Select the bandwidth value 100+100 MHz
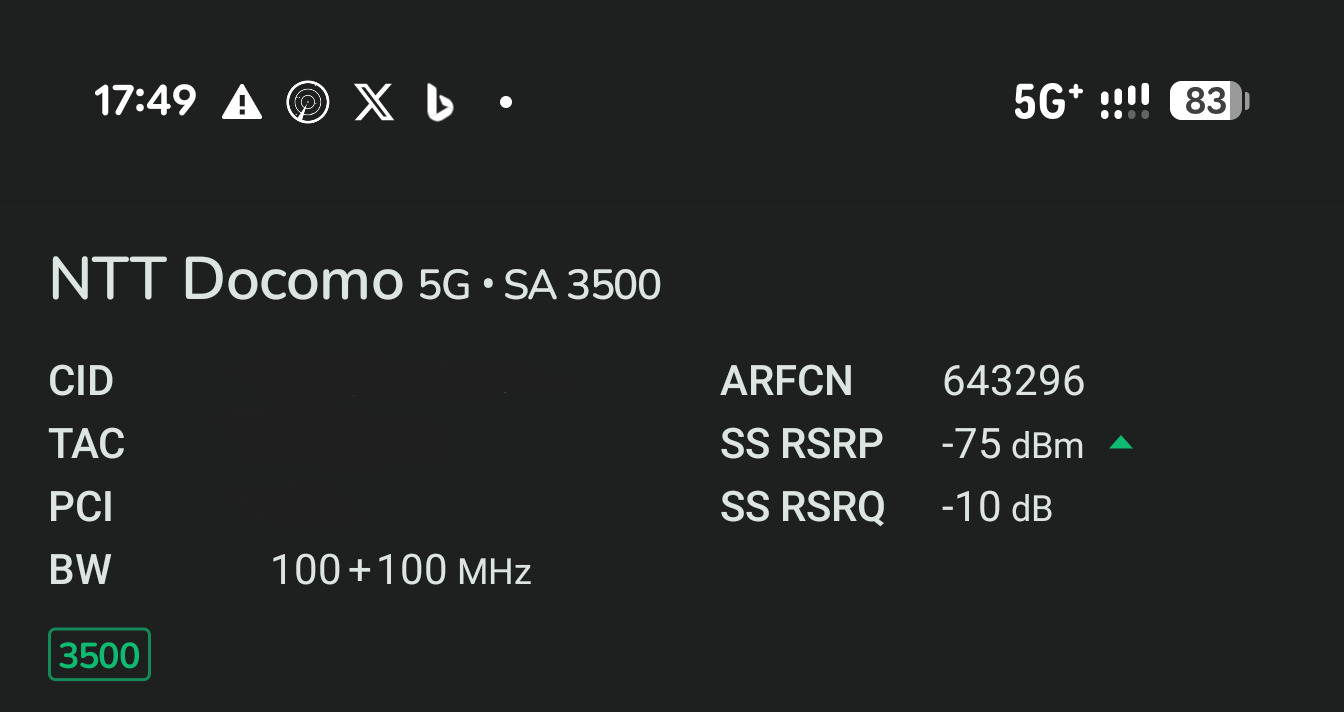The width and height of the screenshot is (1344, 712). point(401,571)
